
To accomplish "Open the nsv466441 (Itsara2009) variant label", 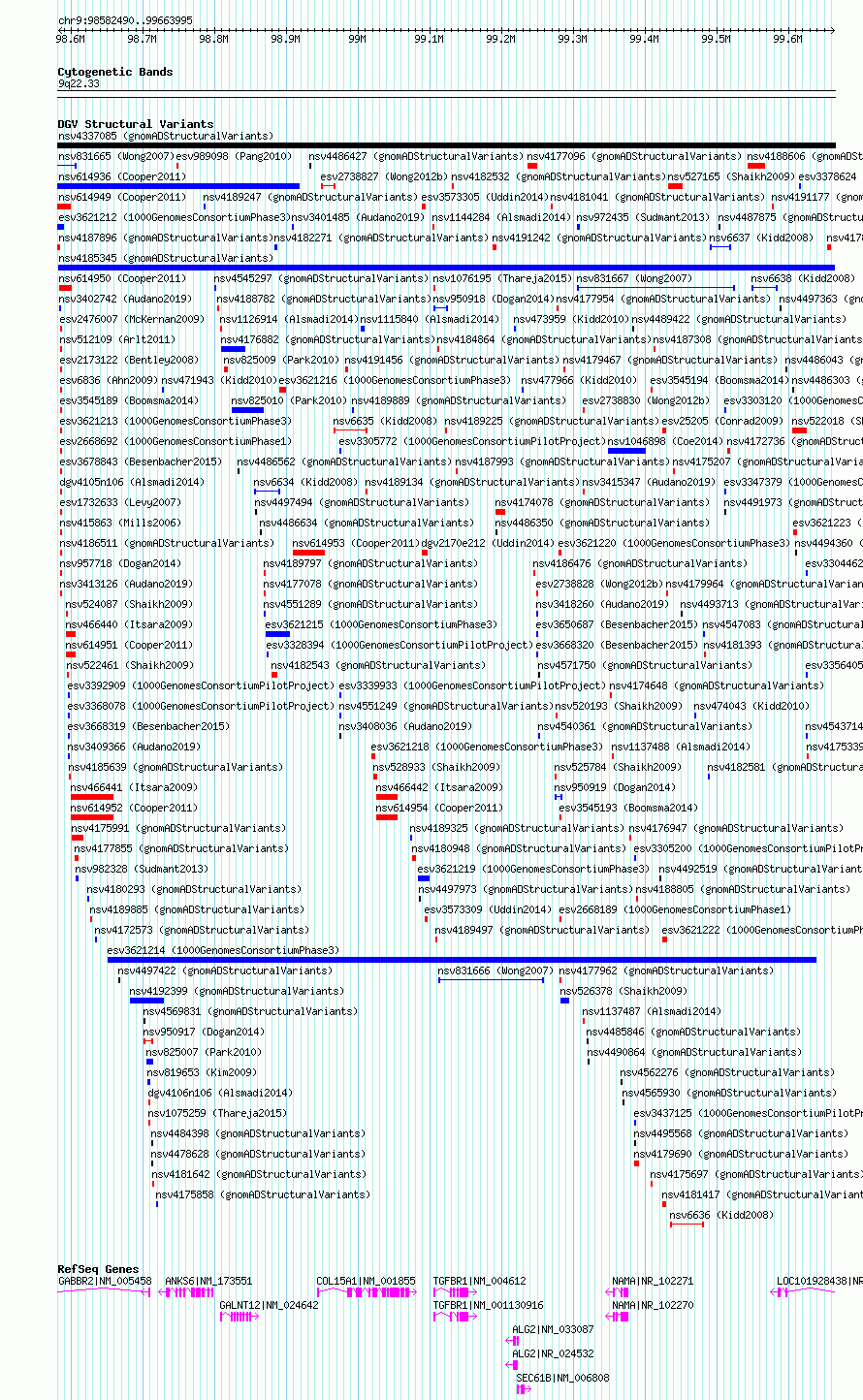I will point(134,787).
